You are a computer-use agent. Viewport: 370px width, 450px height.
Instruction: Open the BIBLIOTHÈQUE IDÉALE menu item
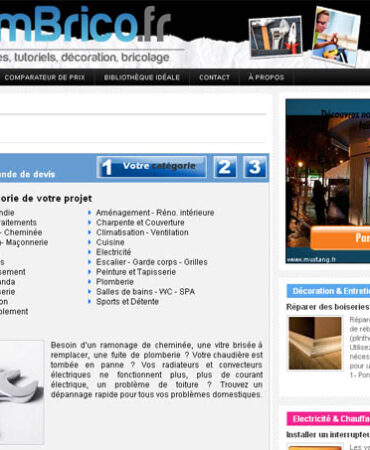point(142,77)
